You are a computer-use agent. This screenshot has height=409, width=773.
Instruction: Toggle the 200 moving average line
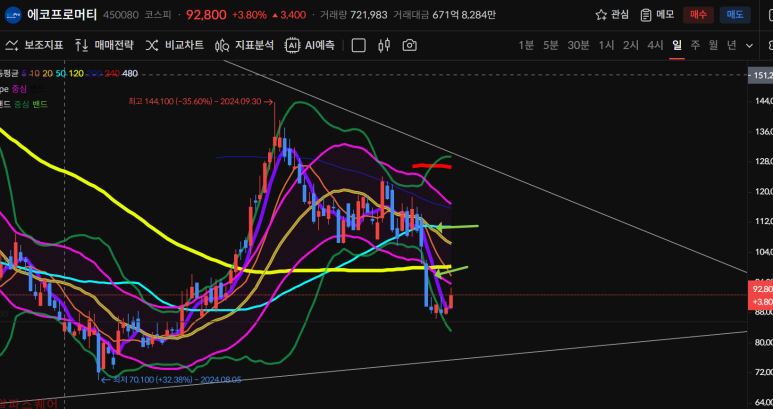coord(94,73)
